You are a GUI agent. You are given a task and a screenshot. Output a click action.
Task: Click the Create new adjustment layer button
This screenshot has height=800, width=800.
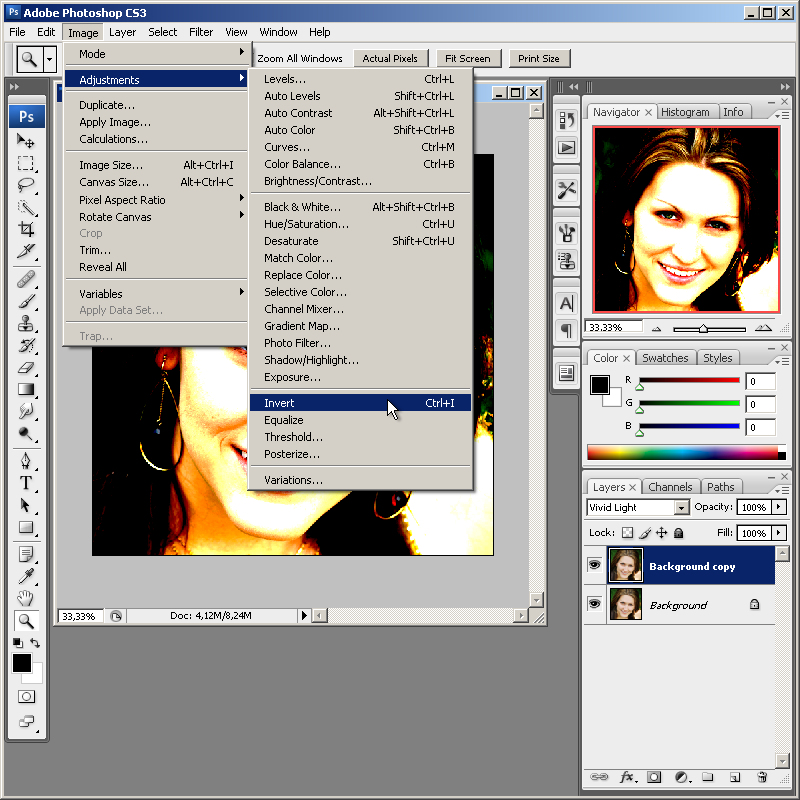pos(682,777)
